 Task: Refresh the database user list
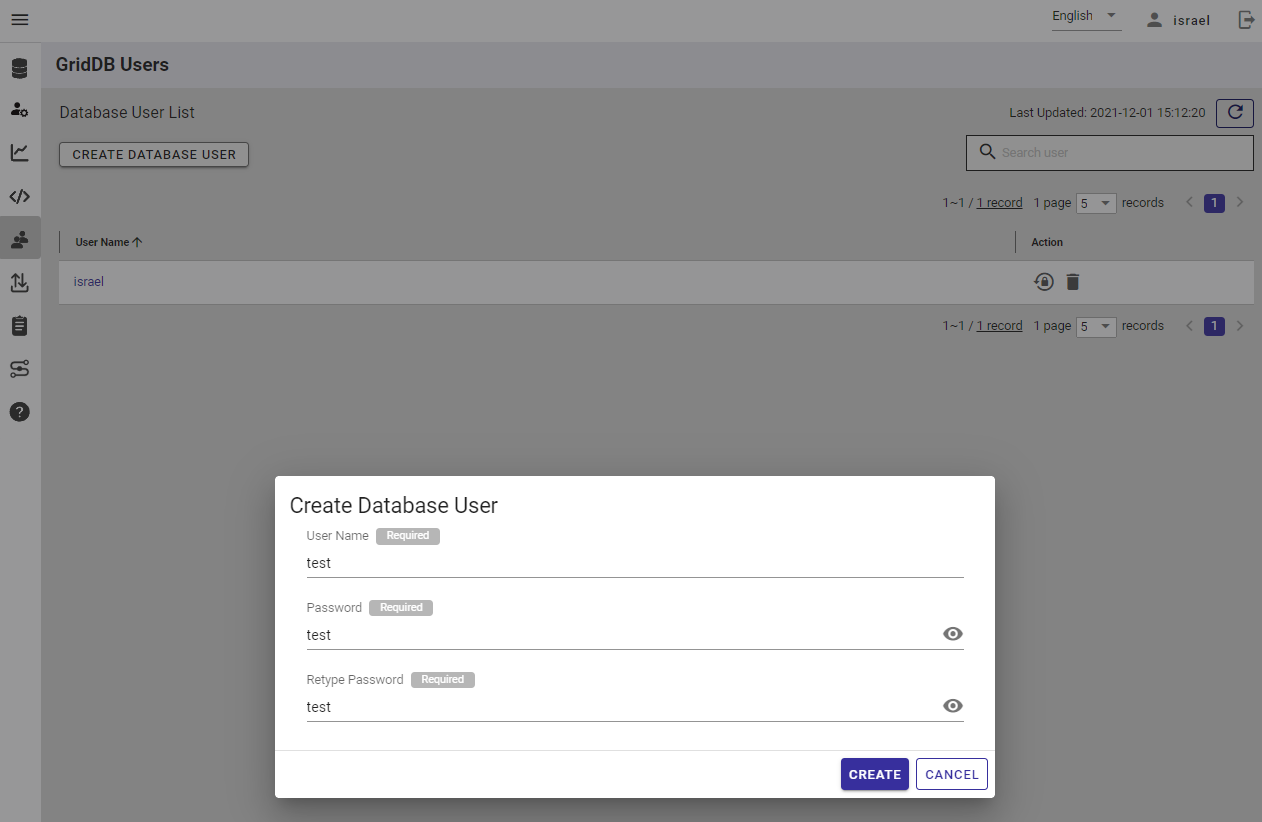pyautogui.click(x=1234, y=113)
